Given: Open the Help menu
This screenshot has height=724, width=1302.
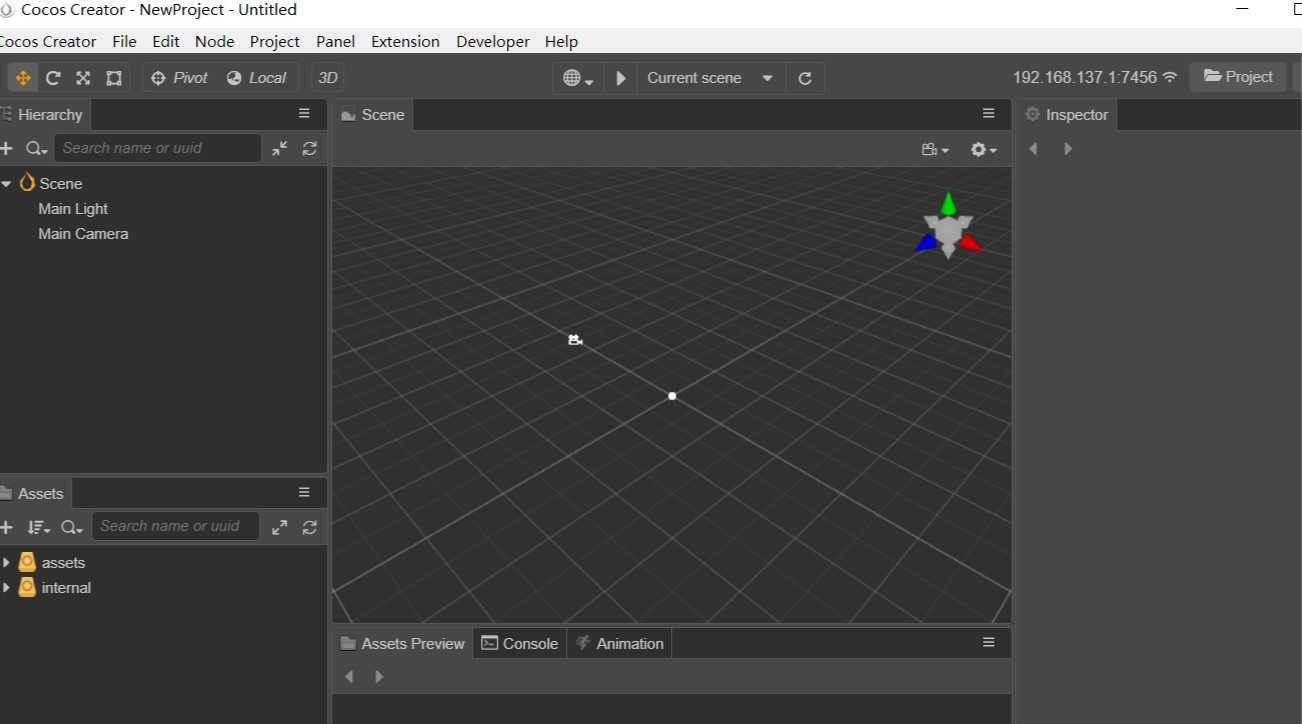Looking at the screenshot, I should (561, 41).
